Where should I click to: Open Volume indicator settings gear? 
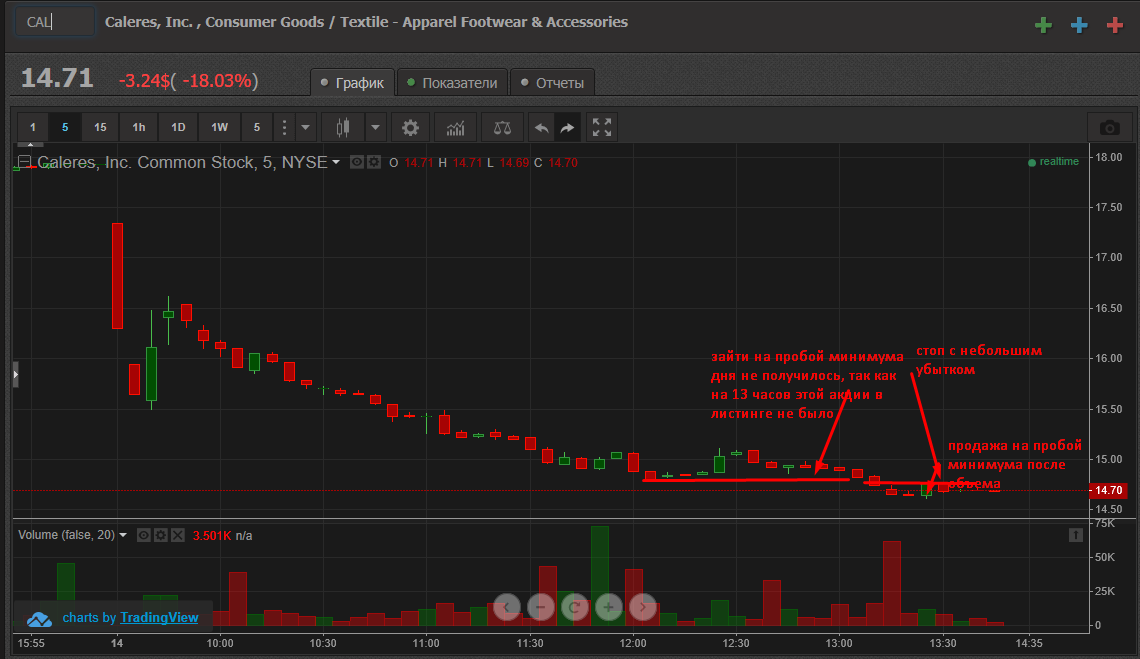pos(161,535)
